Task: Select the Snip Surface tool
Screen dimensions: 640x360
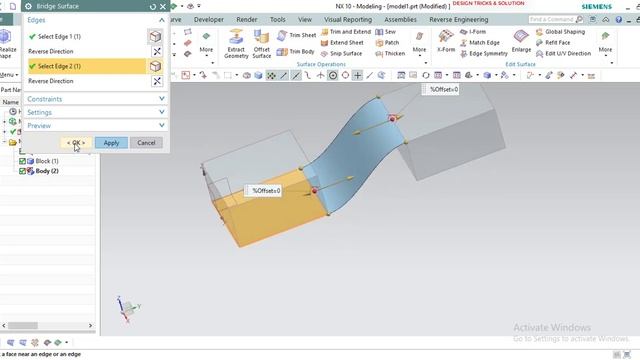Action: click(341, 53)
